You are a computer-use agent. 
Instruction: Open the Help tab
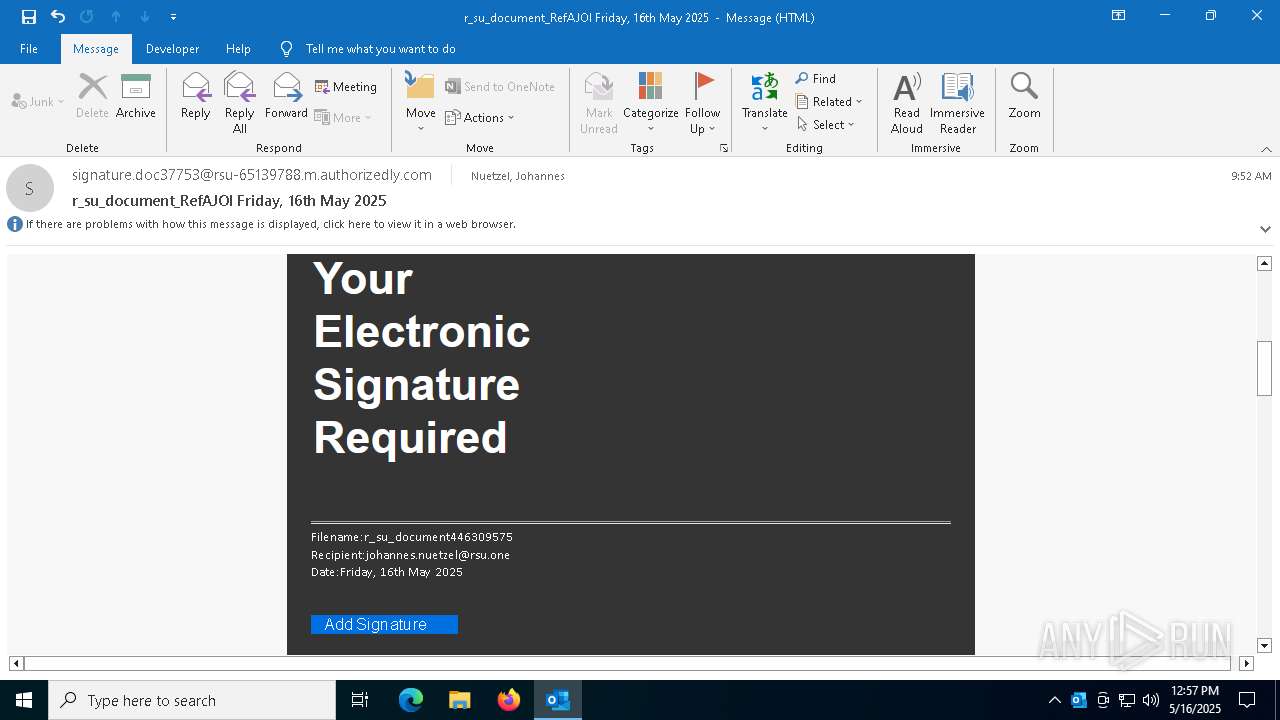coord(238,49)
